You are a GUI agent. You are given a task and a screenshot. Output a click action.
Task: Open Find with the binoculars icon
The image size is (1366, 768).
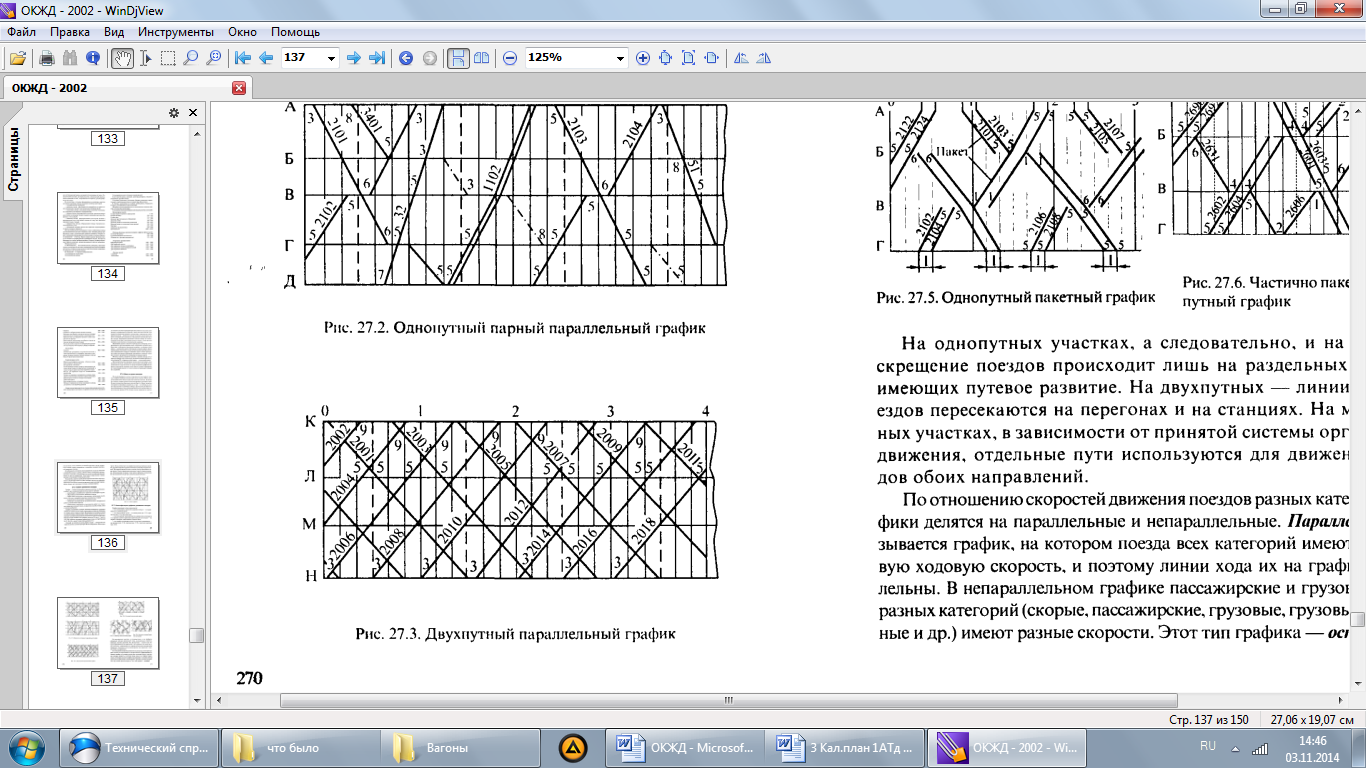[x=70, y=58]
